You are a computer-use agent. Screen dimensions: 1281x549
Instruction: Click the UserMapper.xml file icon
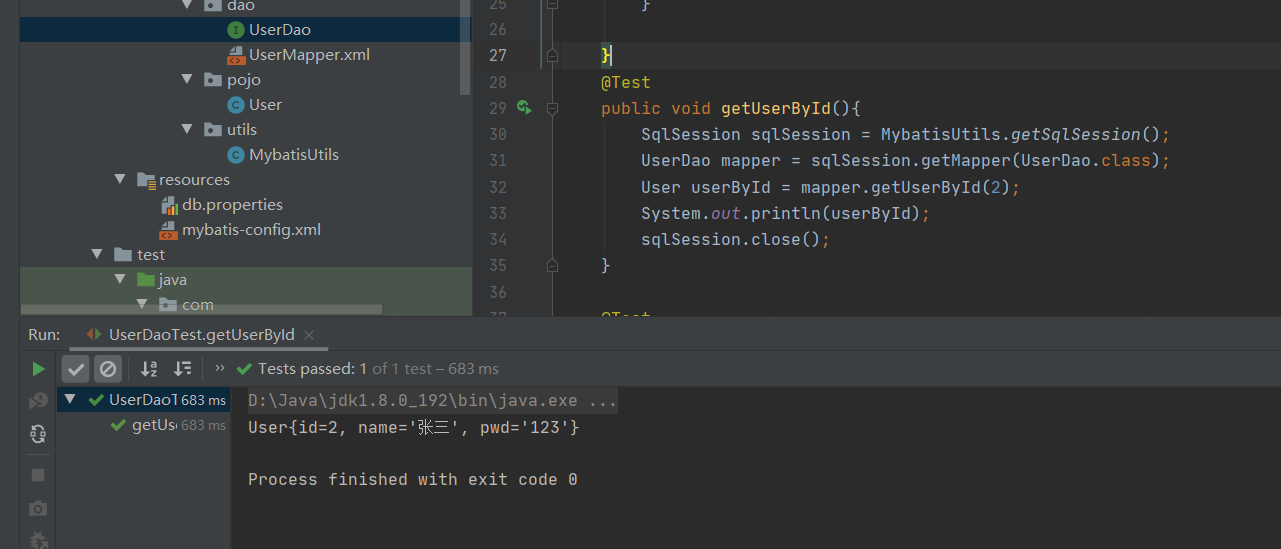(236, 55)
